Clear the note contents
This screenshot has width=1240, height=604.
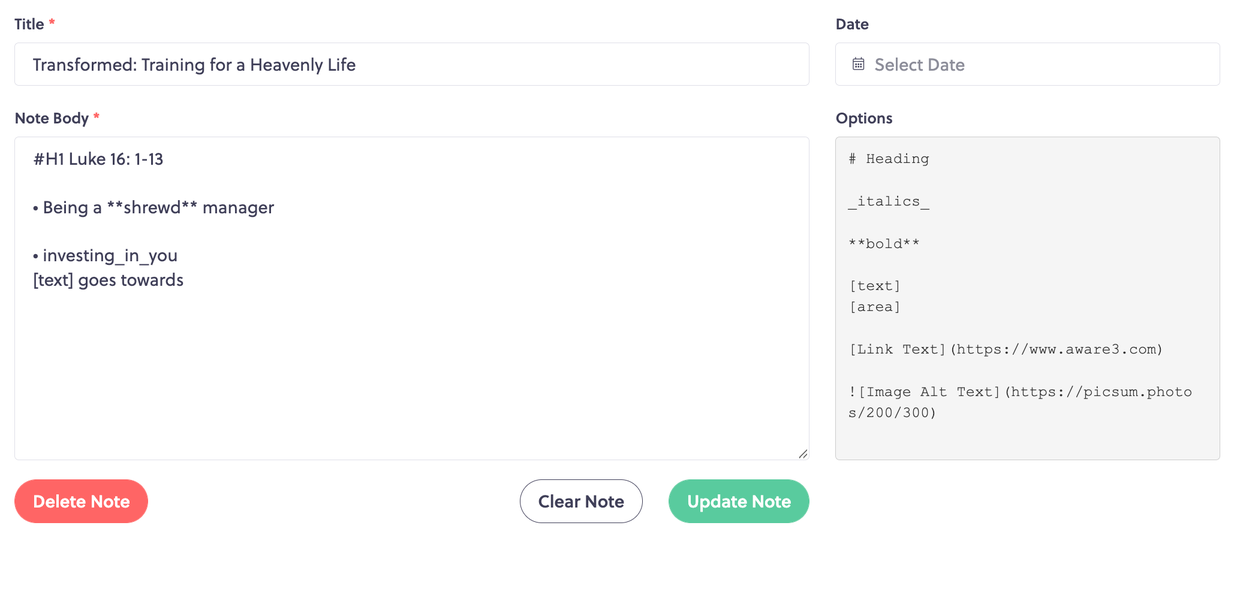pyautogui.click(x=581, y=501)
